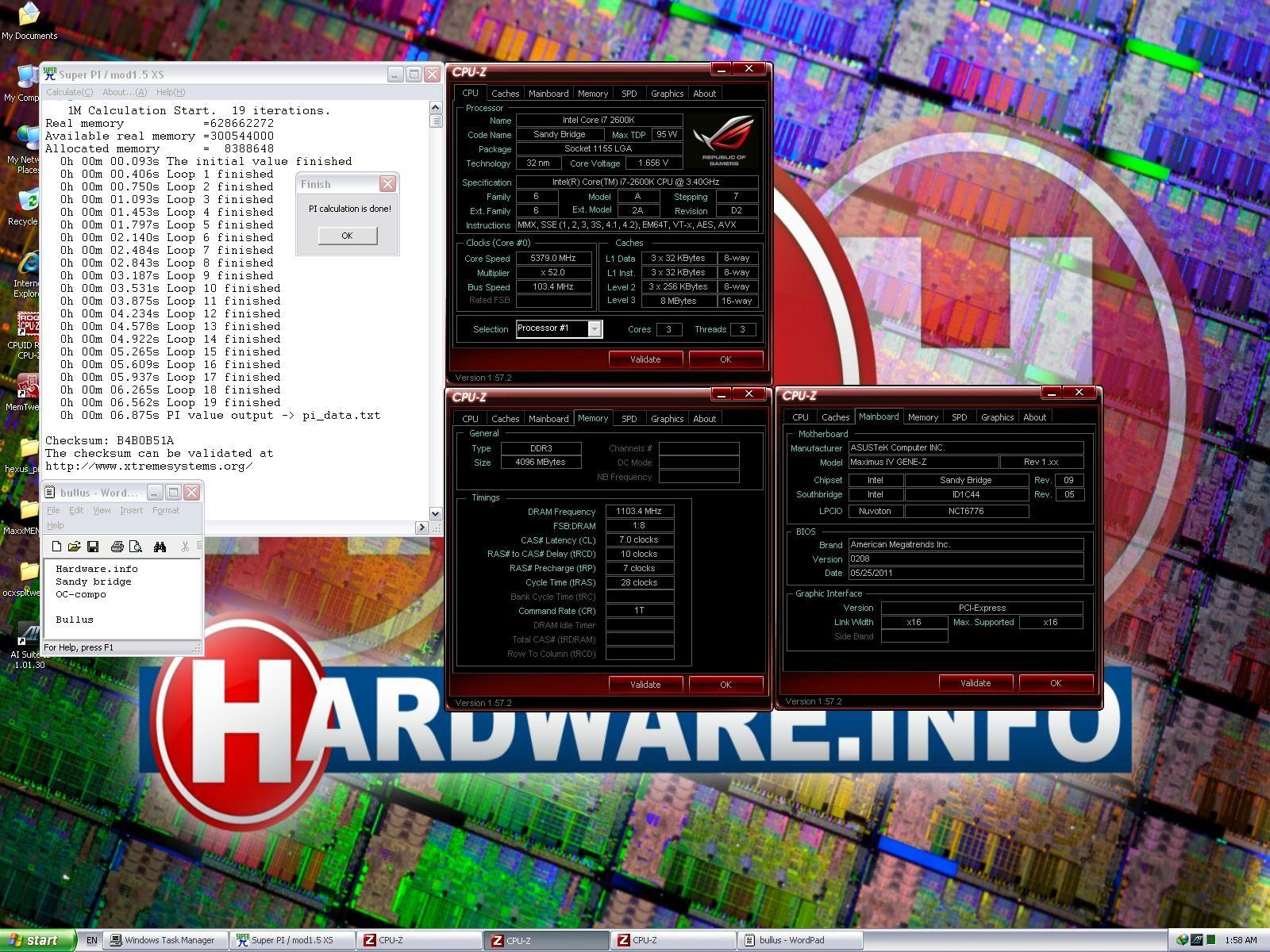Open My Documents desktop icon
The image size is (1270, 952).
(29, 21)
